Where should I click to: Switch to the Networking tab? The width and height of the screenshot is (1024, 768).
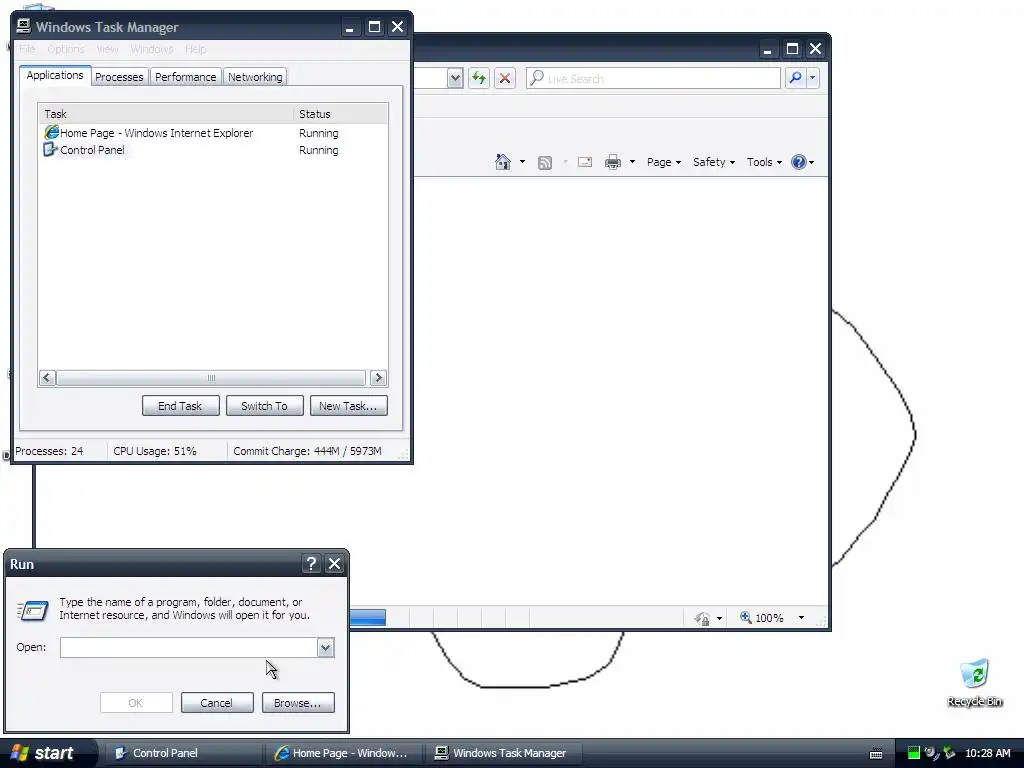click(x=255, y=77)
